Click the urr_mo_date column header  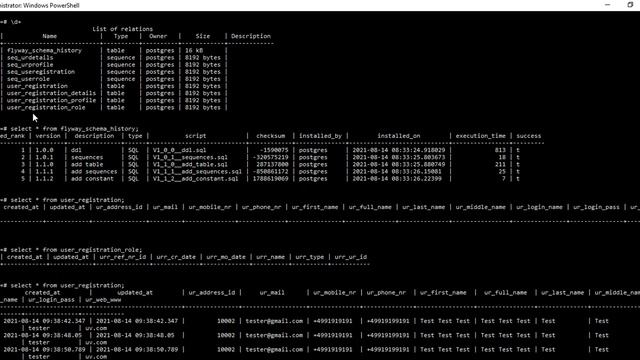point(226,257)
